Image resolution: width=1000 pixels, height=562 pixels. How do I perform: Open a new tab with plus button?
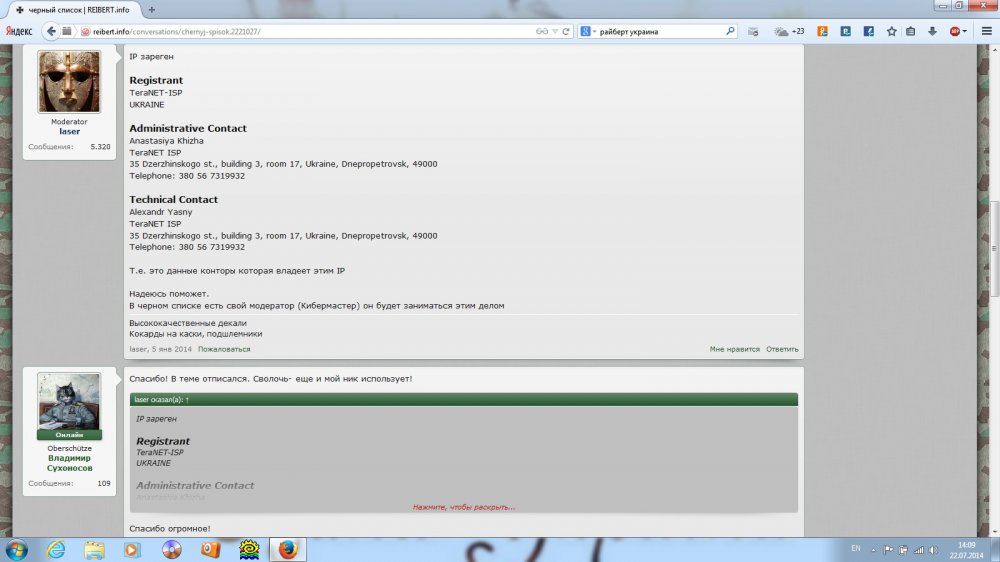(152, 10)
